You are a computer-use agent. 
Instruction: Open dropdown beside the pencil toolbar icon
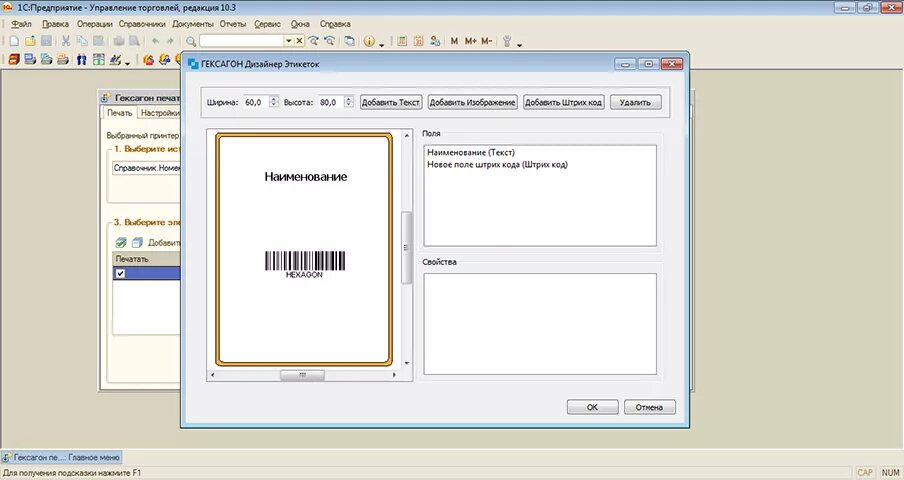point(127,63)
